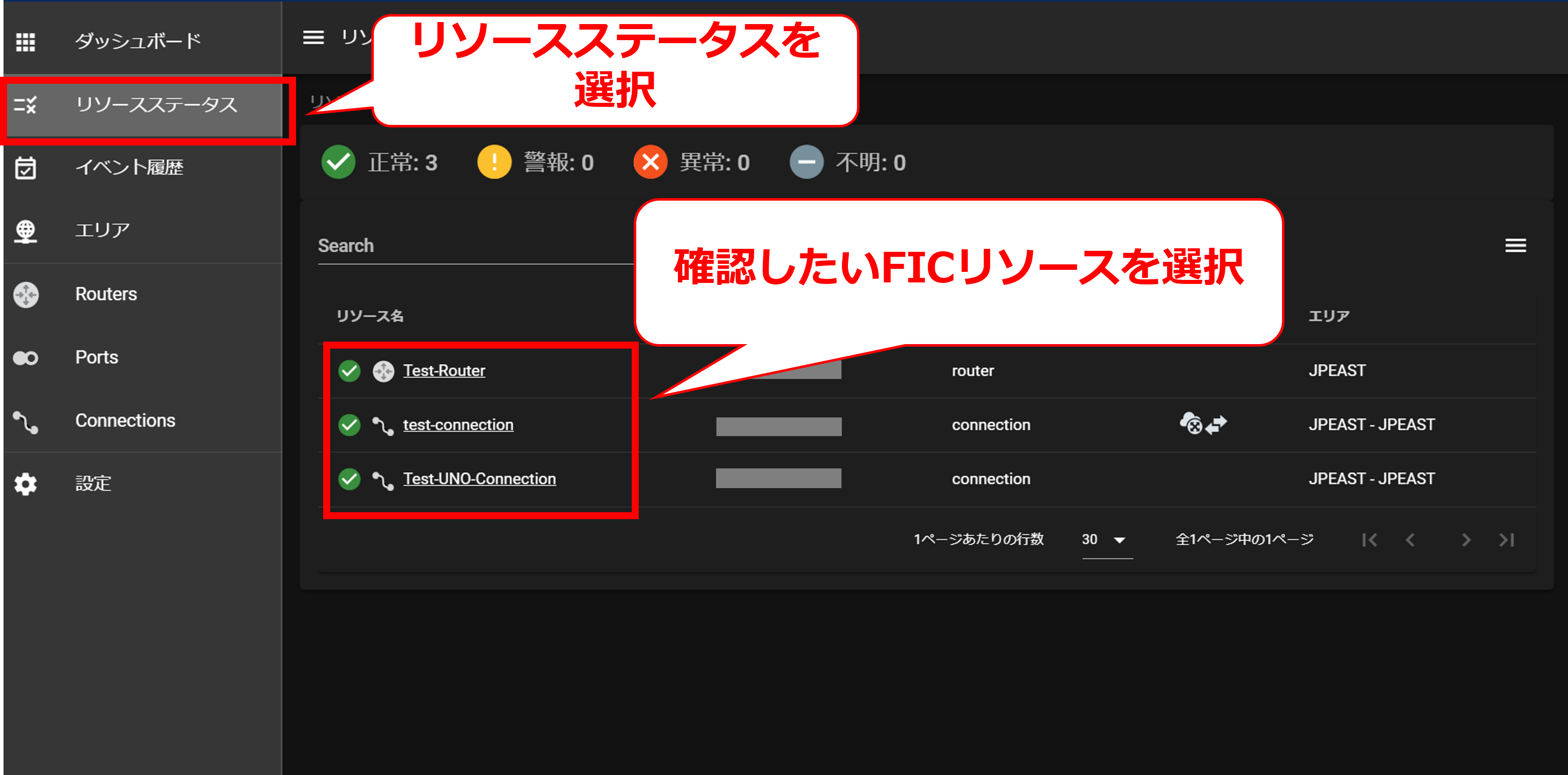Open イベント履歴 calendar icon
Screen dimensions: 1568x775
[x=25, y=168]
